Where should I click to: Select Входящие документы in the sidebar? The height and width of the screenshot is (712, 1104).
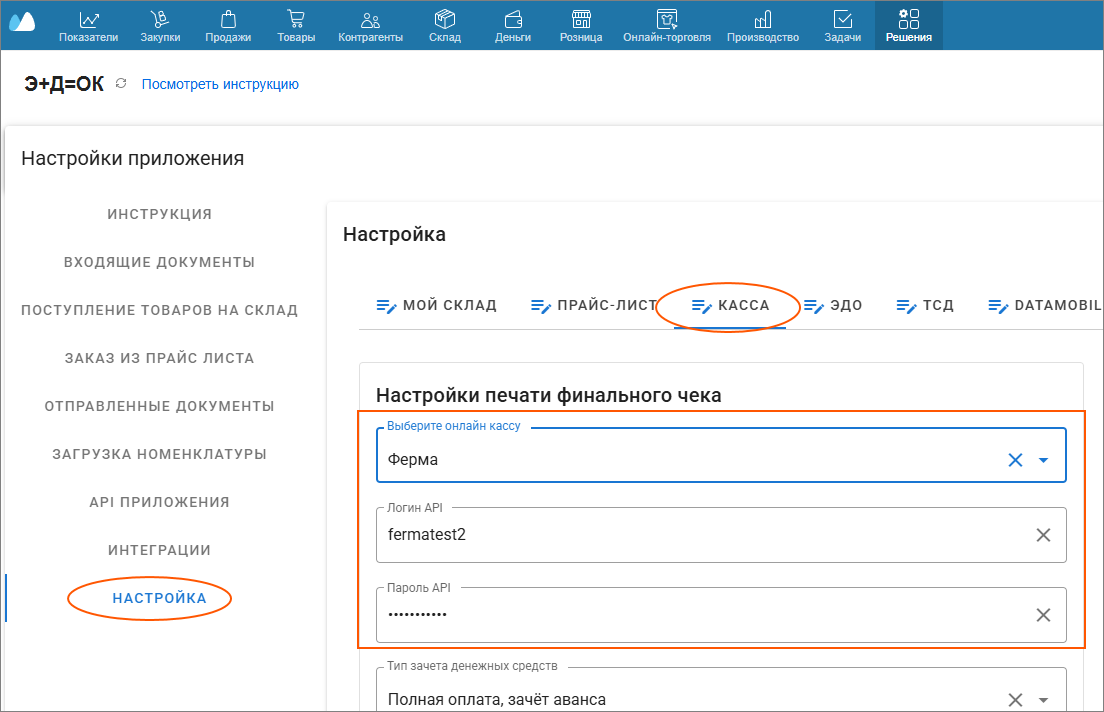[159, 262]
